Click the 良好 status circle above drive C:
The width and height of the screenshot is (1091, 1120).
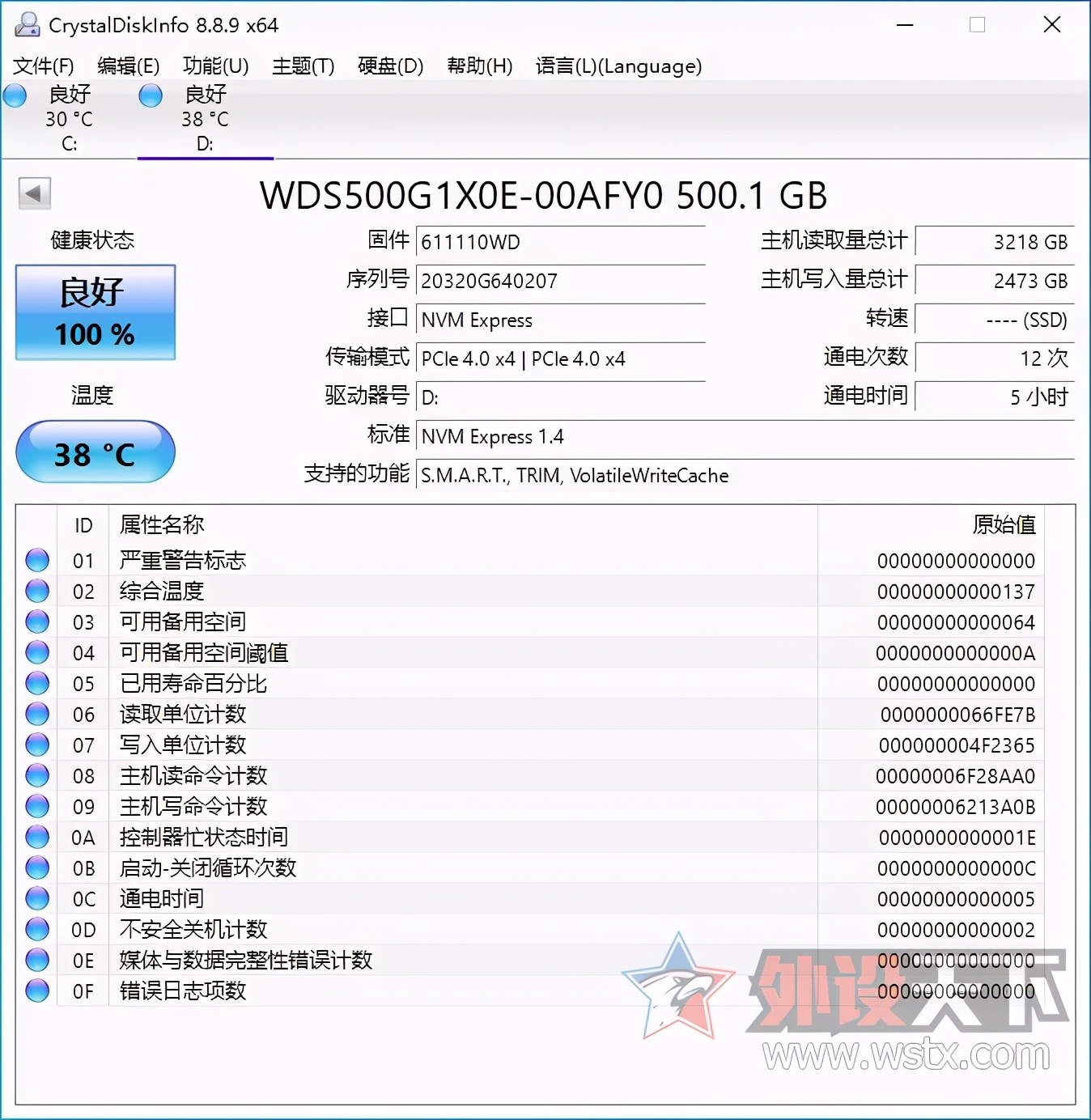click(15, 95)
